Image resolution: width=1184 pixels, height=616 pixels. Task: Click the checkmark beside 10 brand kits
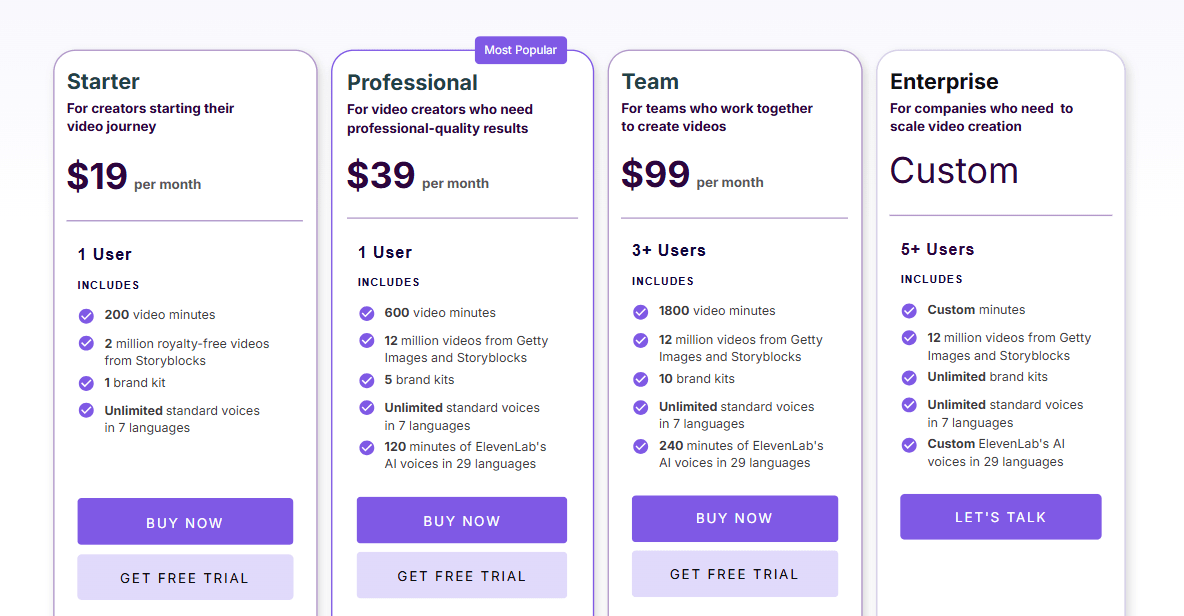pos(640,379)
